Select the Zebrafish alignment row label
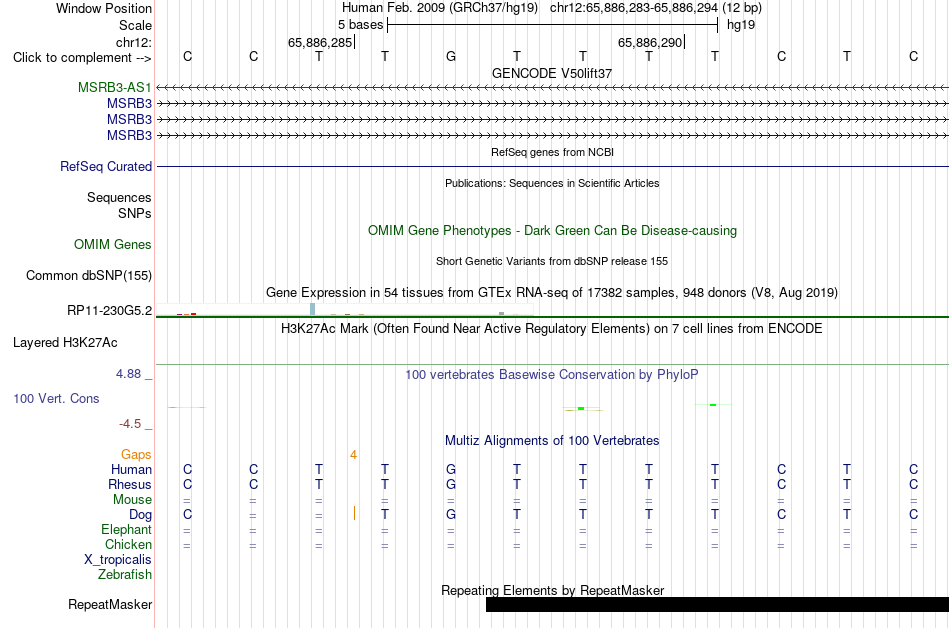 (x=125, y=575)
